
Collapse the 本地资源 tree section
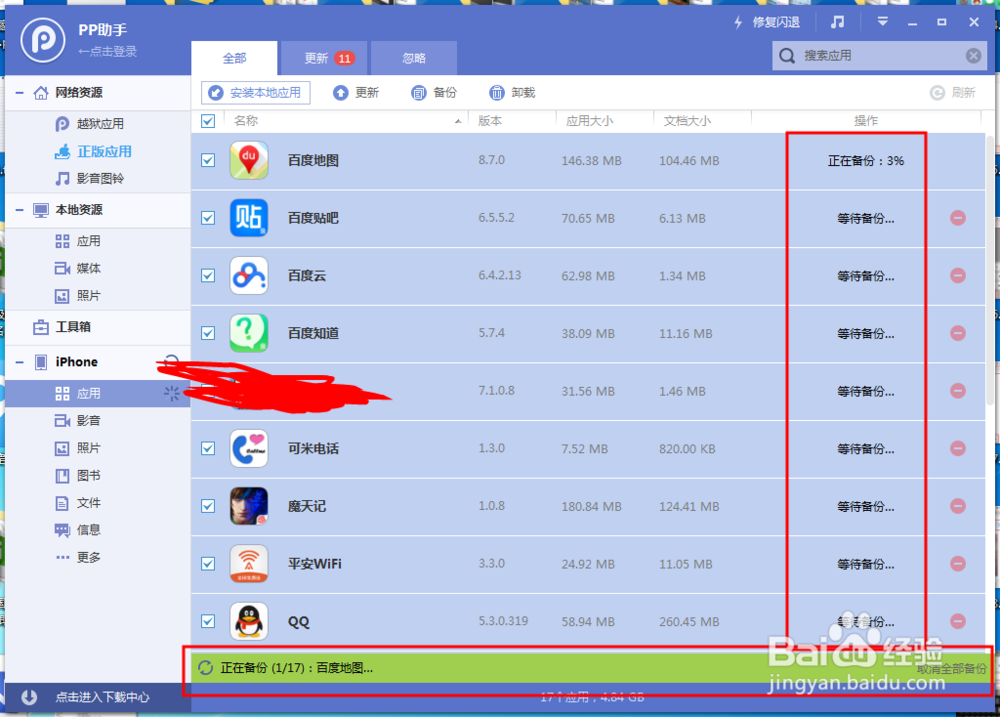(20, 209)
